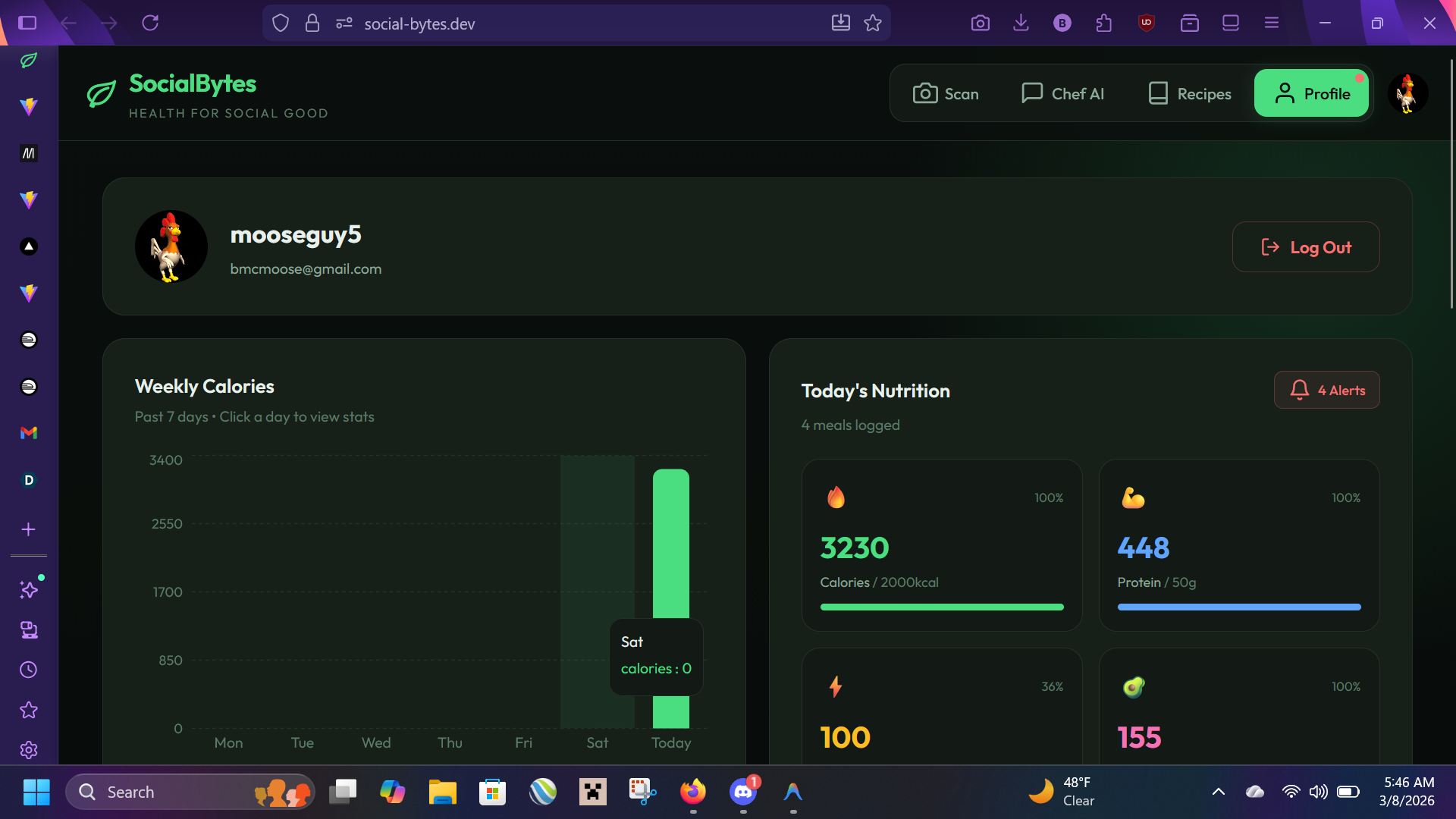Click the SocialBytes leaf logo

click(102, 94)
